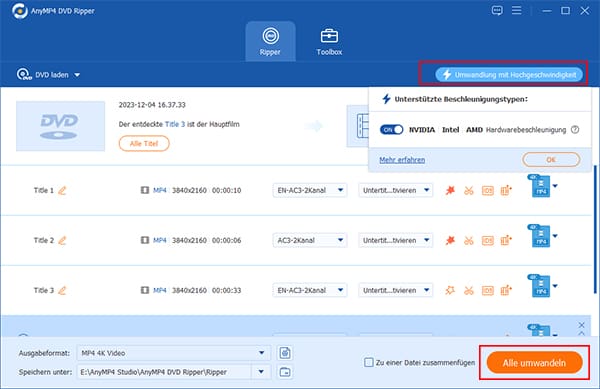
Task: Click the scissors cut icon for Title 1
Action: (x=469, y=190)
